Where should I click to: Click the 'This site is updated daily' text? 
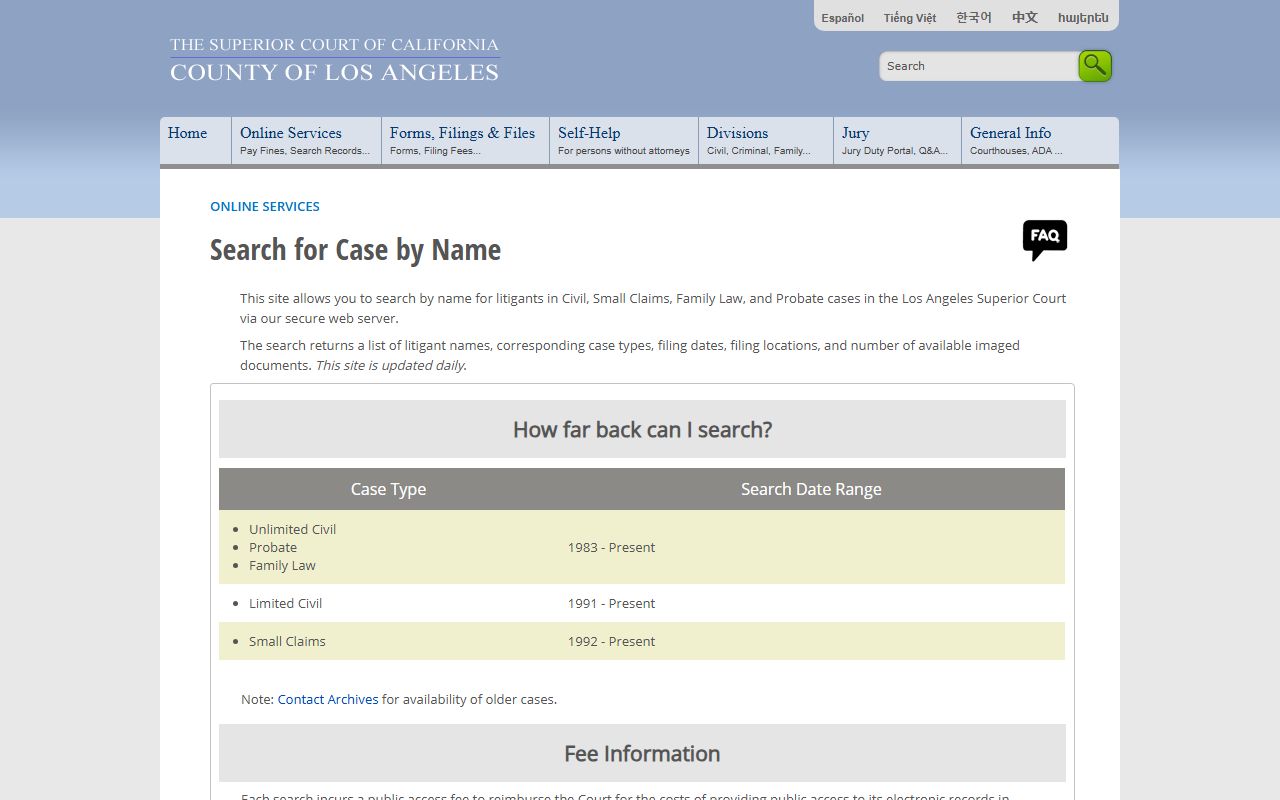pos(391,365)
